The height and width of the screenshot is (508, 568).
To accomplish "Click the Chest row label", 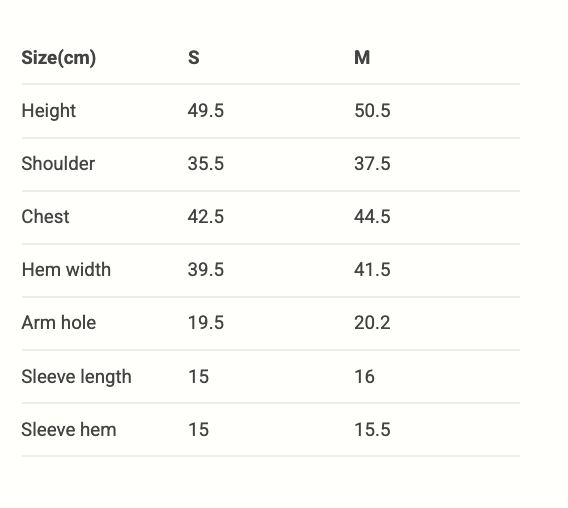I will pos(45,217).
